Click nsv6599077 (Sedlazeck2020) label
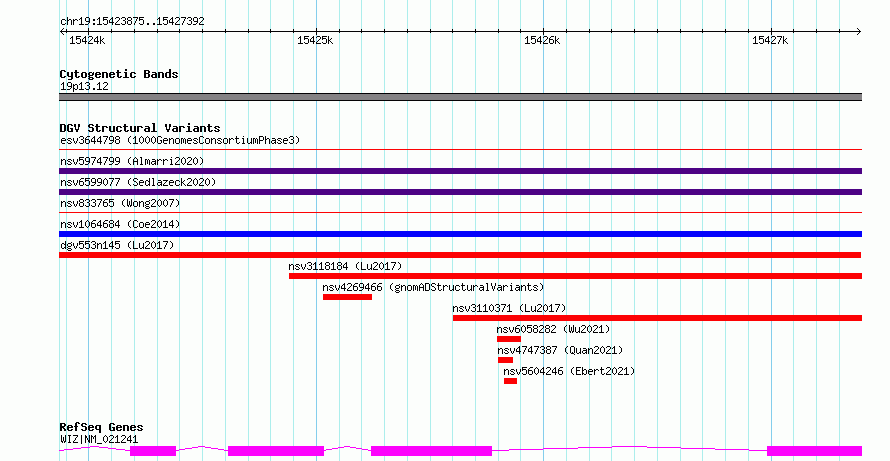890x461 pixels. 138,182
